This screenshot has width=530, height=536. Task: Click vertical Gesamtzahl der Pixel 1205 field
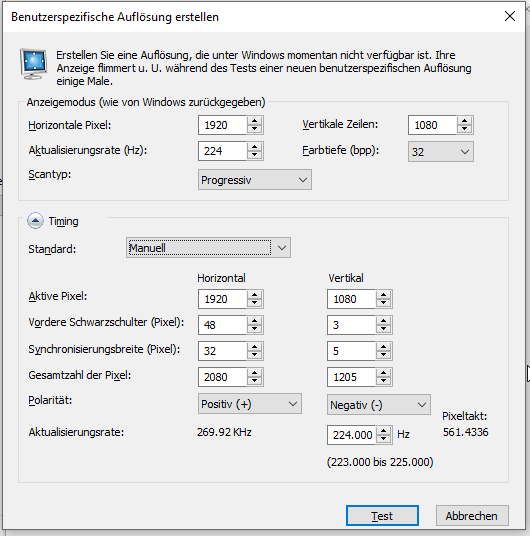click(351, 377)
